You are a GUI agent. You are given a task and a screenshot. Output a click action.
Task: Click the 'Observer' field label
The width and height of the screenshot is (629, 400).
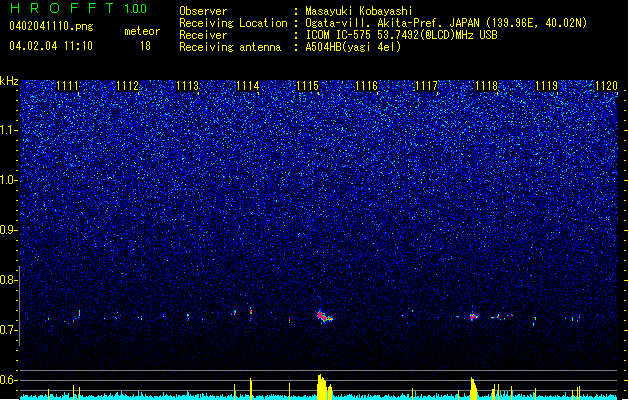point(203,11)
